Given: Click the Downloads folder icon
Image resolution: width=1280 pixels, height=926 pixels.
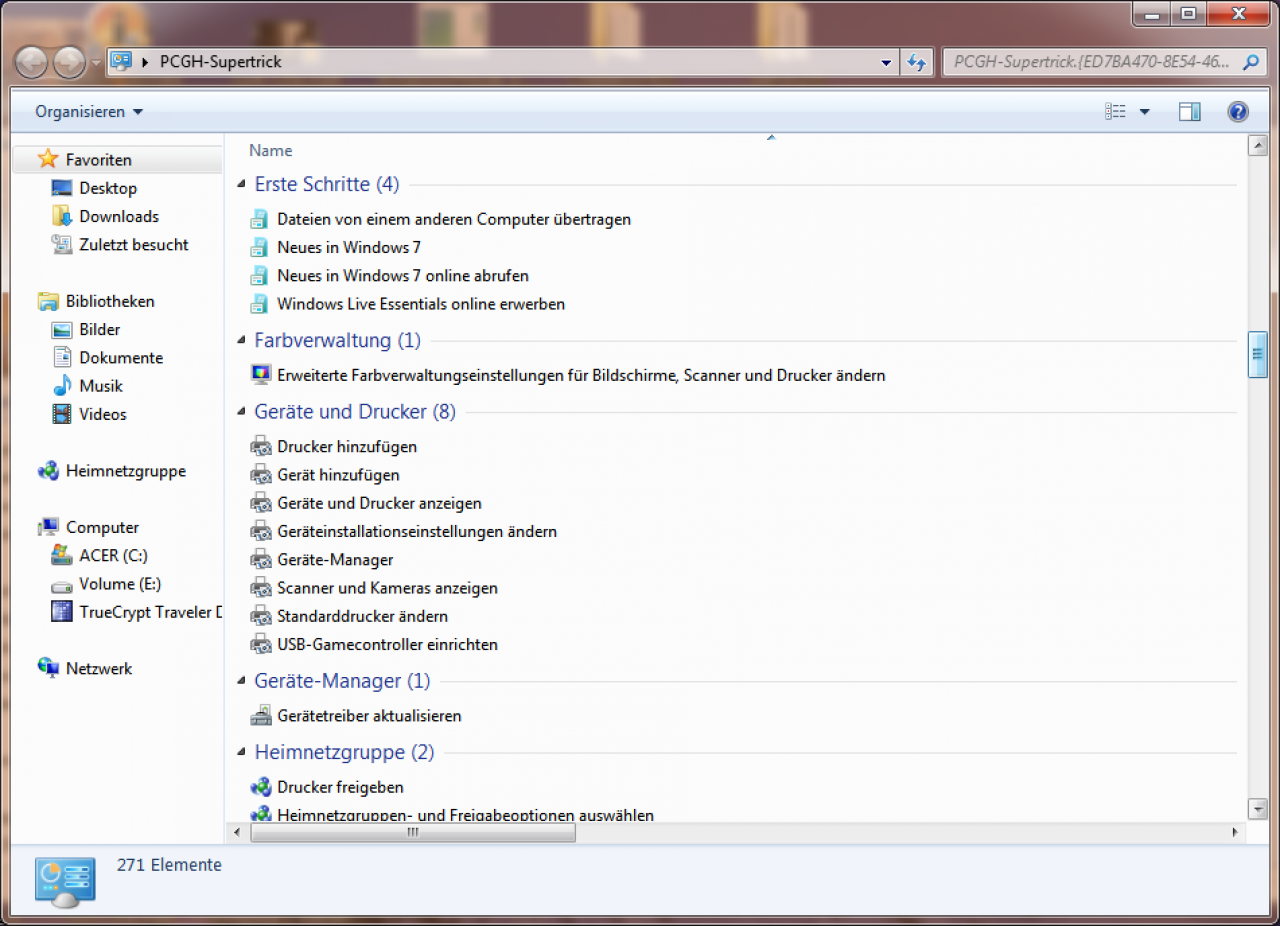Looking at the screenshot, I should click(62, 216).
